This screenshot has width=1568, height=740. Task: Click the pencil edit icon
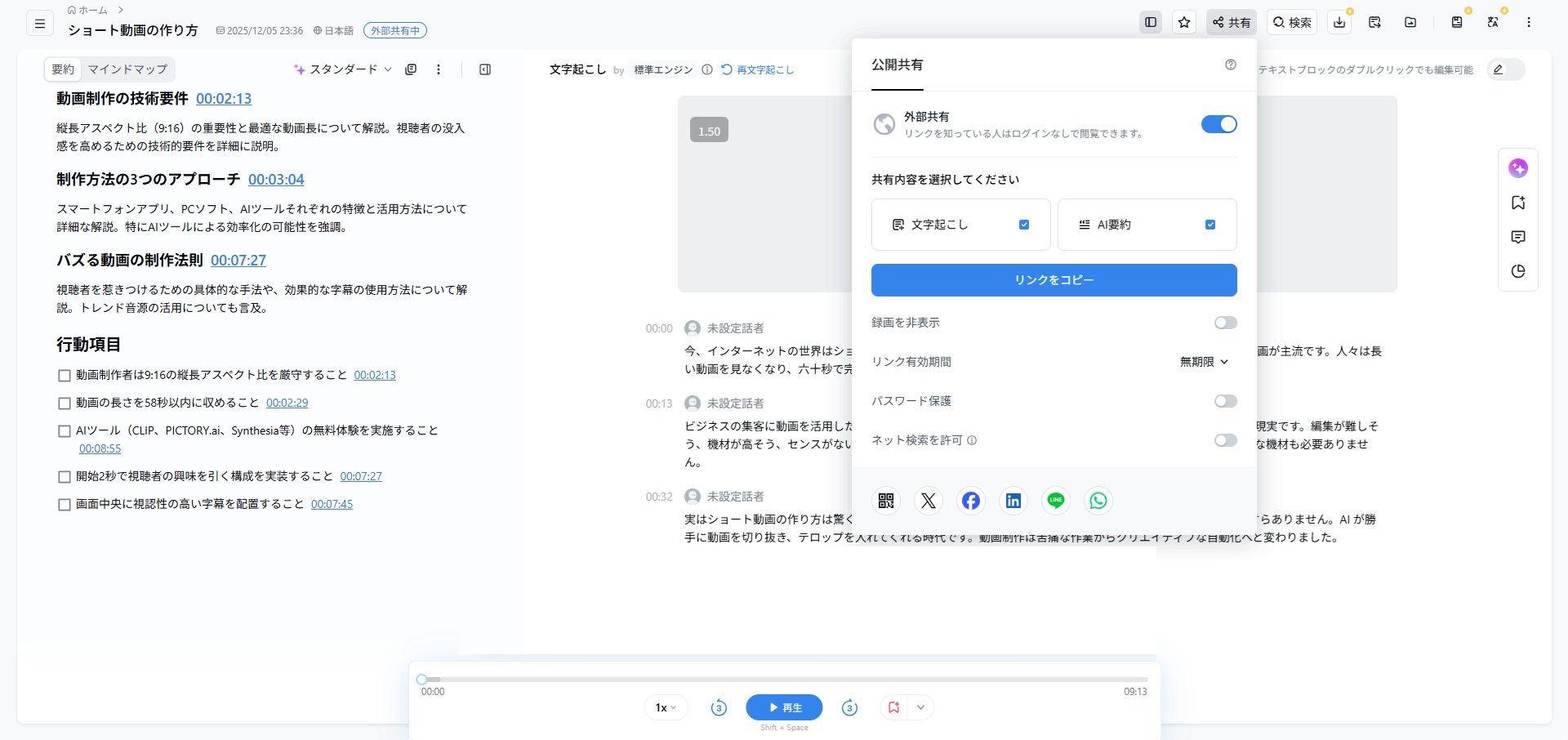pos(1499,69)
